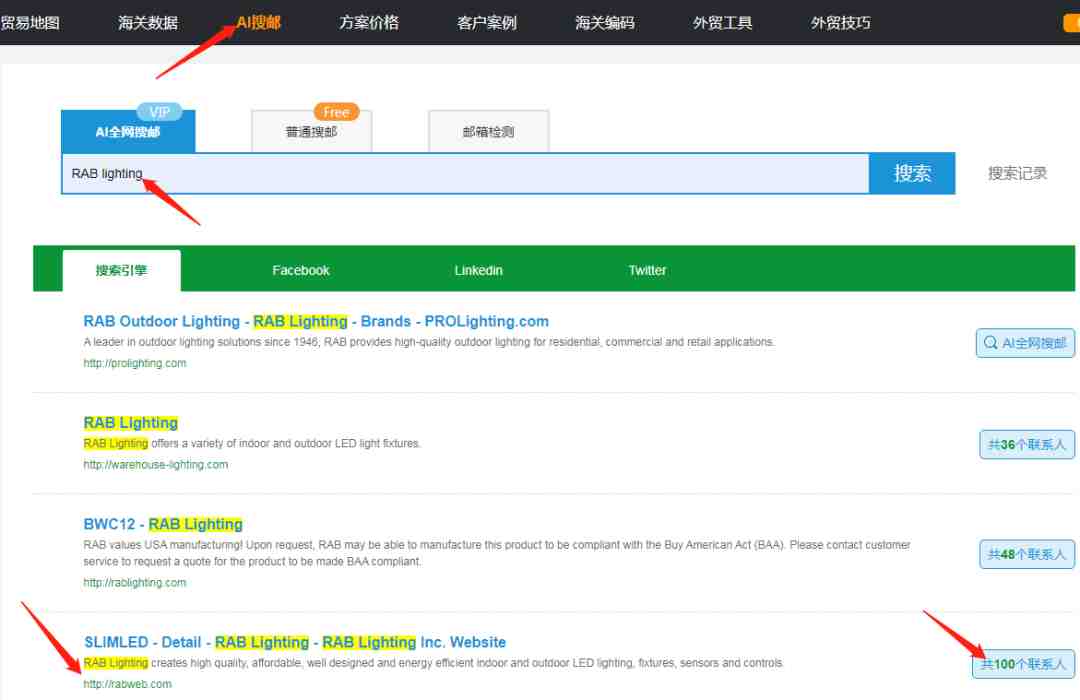Focus the search box containing RAB lighting
The height and width of the screenshot is (700, 1080).
click(465, 174)
